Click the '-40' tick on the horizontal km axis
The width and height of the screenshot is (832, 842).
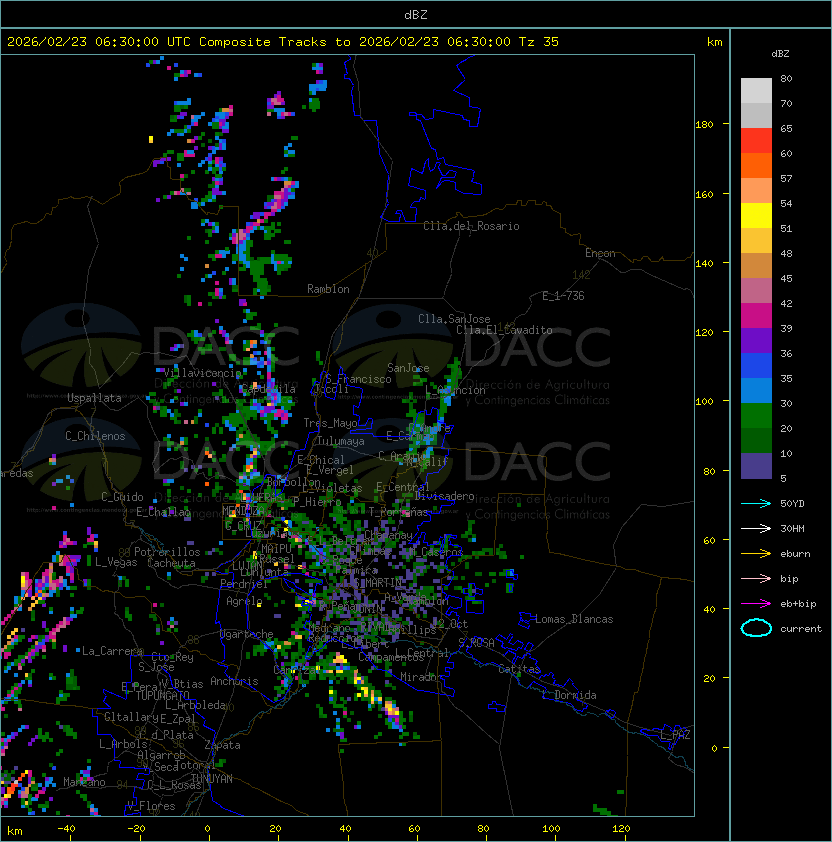67,829
